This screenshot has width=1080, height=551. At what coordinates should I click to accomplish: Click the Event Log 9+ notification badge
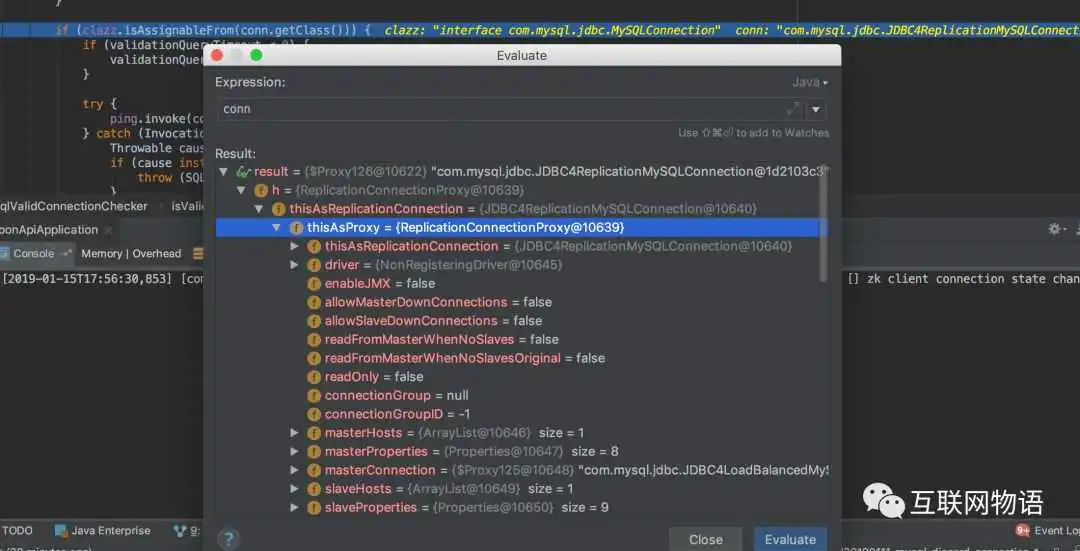(x=1022, y=530)
